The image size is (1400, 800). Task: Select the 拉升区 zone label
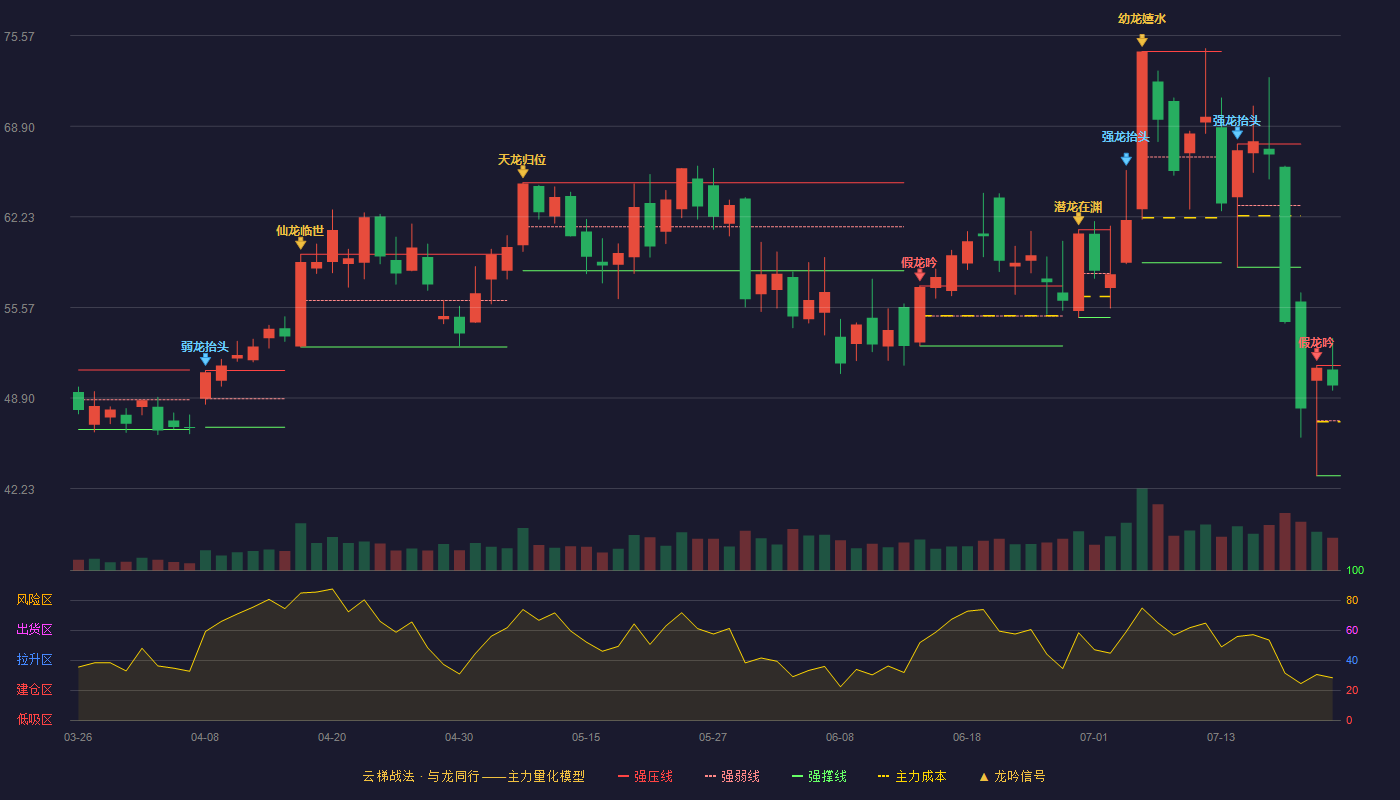(x=34, y=660)
